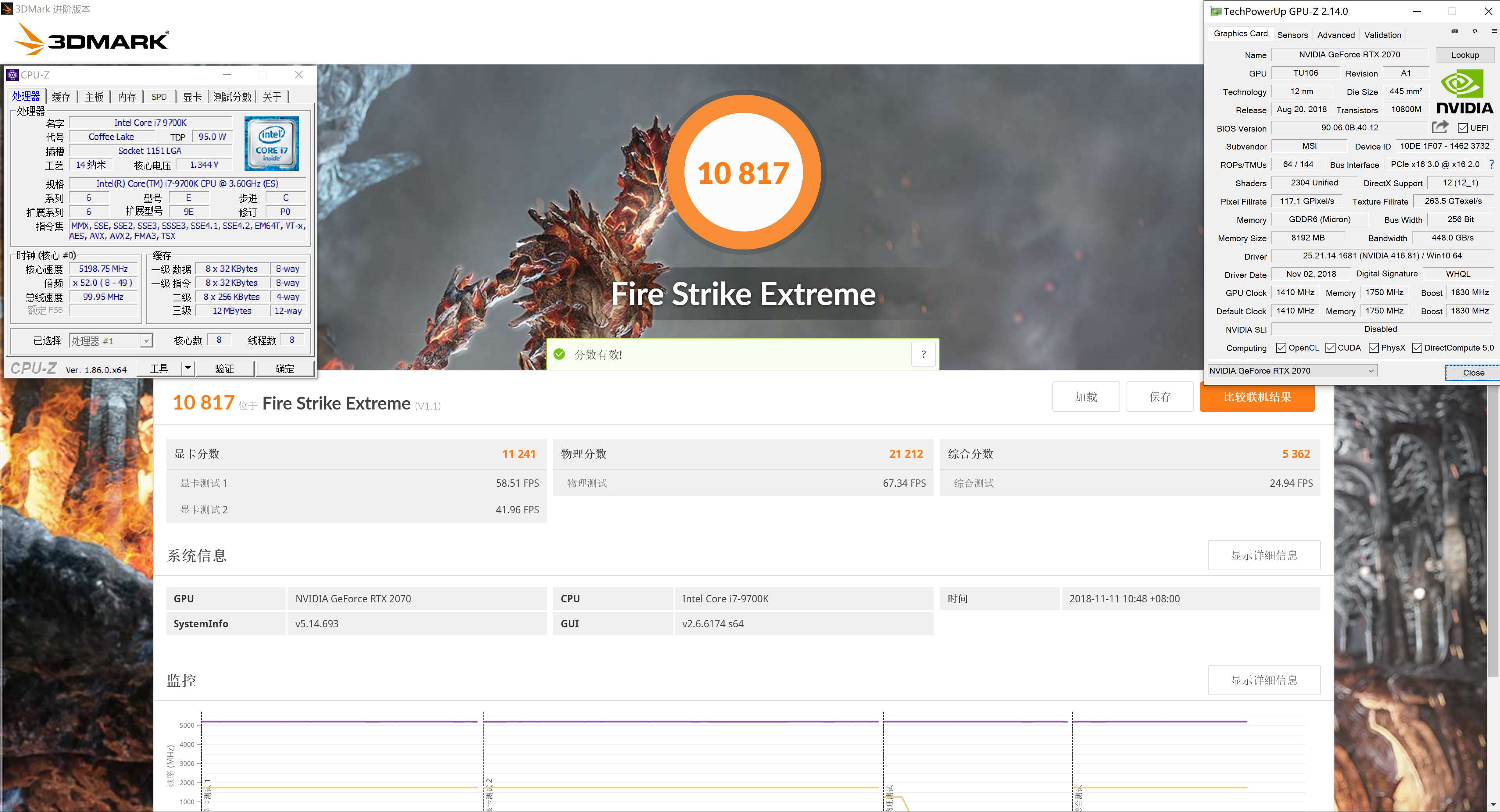Click the GPU-Z refresh icon

click(x=1474, y=32)
